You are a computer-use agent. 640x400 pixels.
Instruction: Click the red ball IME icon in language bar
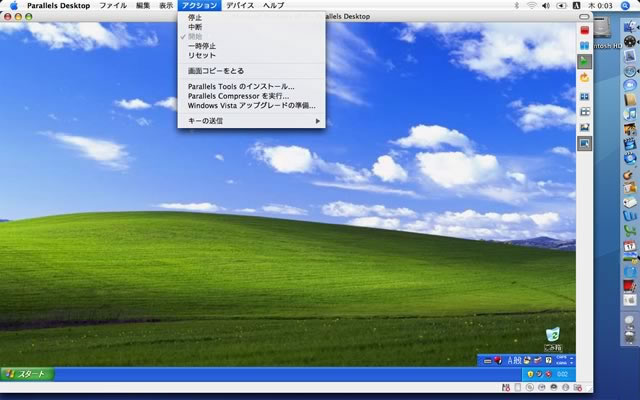(x=497, y=360)
